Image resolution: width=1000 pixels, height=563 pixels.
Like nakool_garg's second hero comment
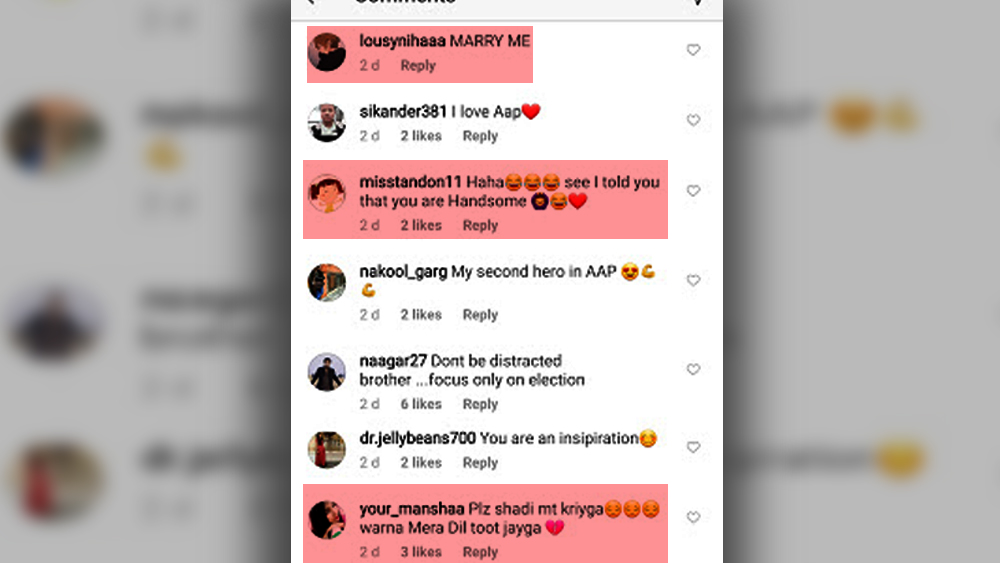tap(693, 280)
